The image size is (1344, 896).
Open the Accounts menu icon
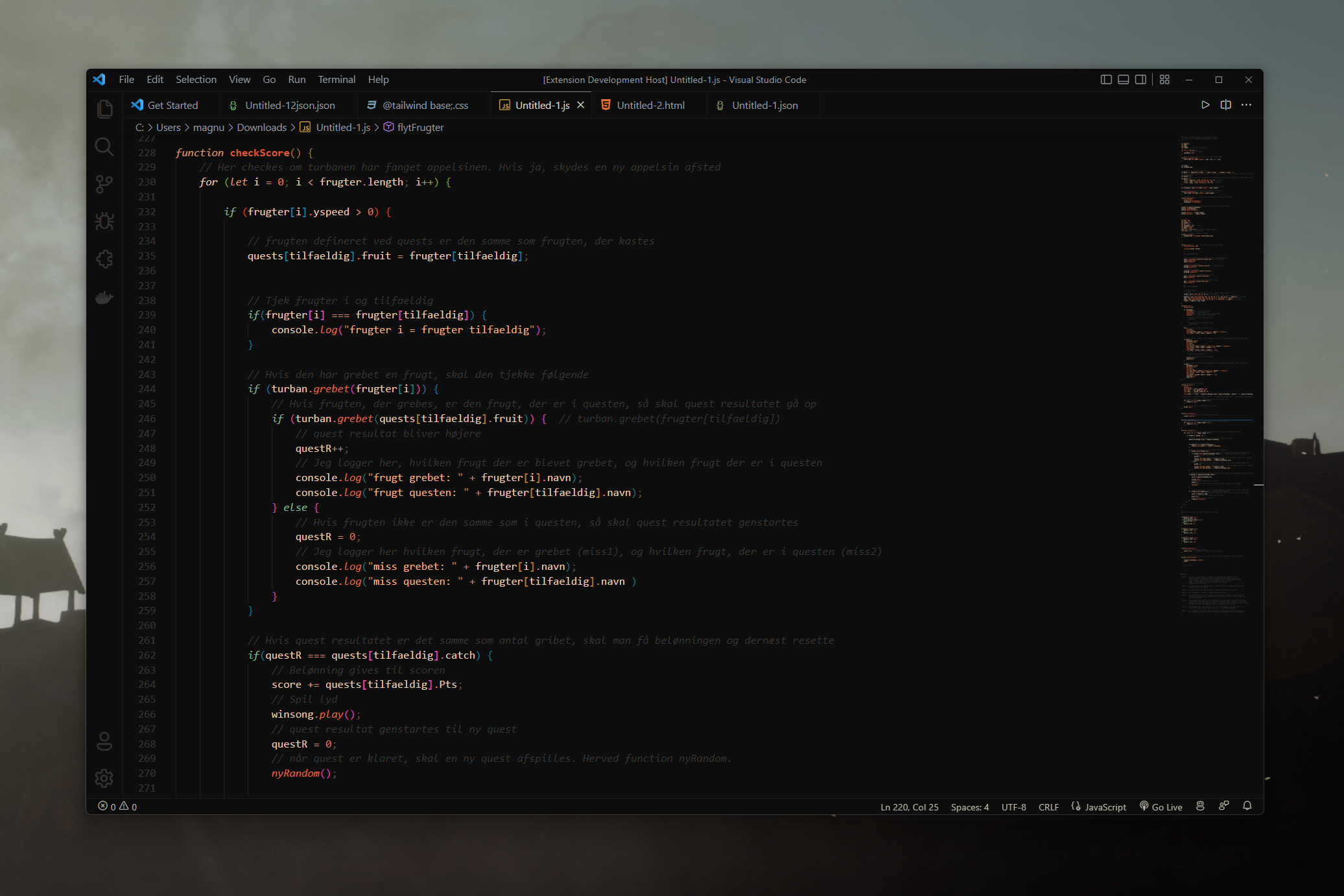(x=104, y=741)
